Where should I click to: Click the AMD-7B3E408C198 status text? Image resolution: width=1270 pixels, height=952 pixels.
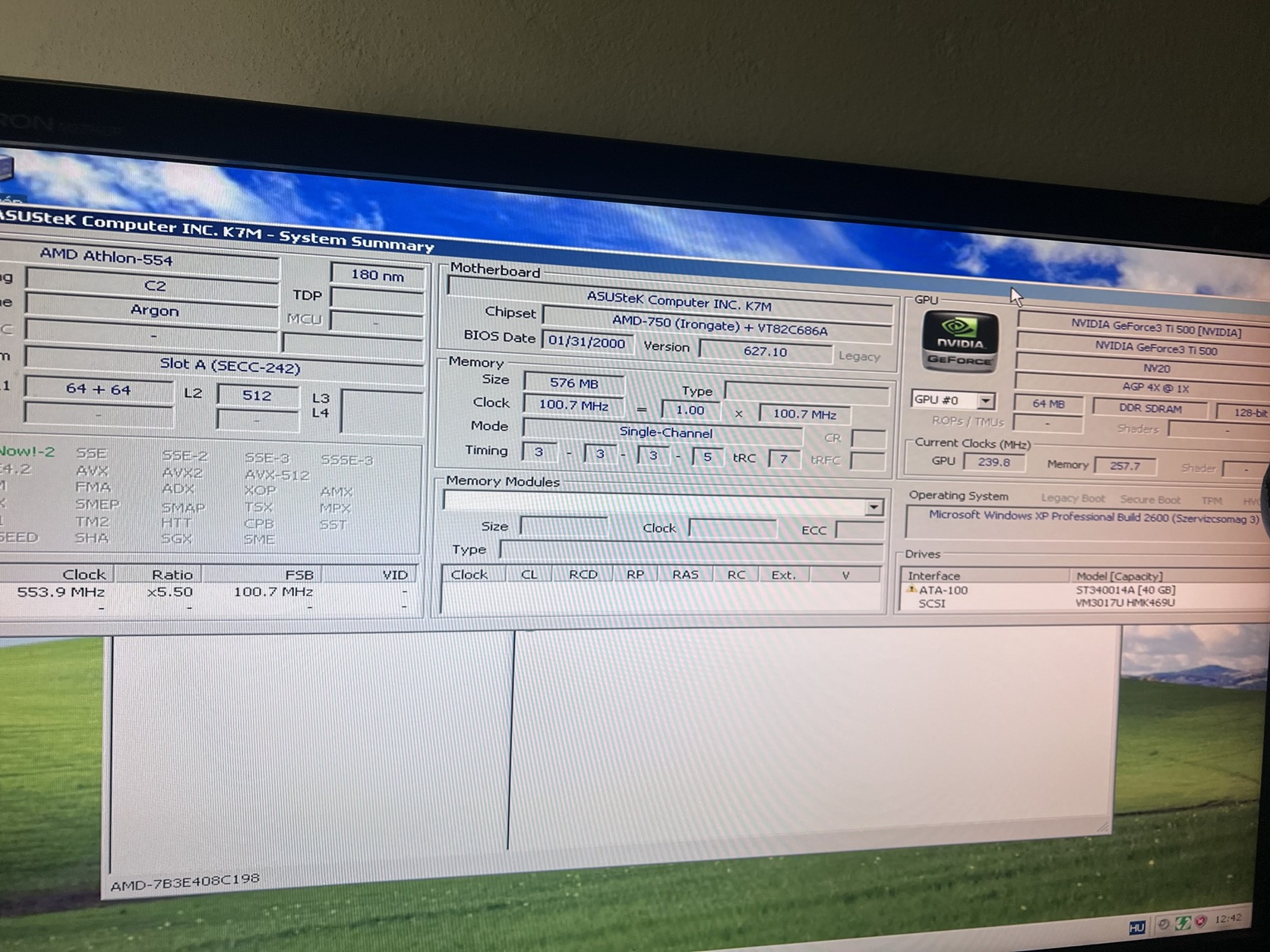pos(185,882)
